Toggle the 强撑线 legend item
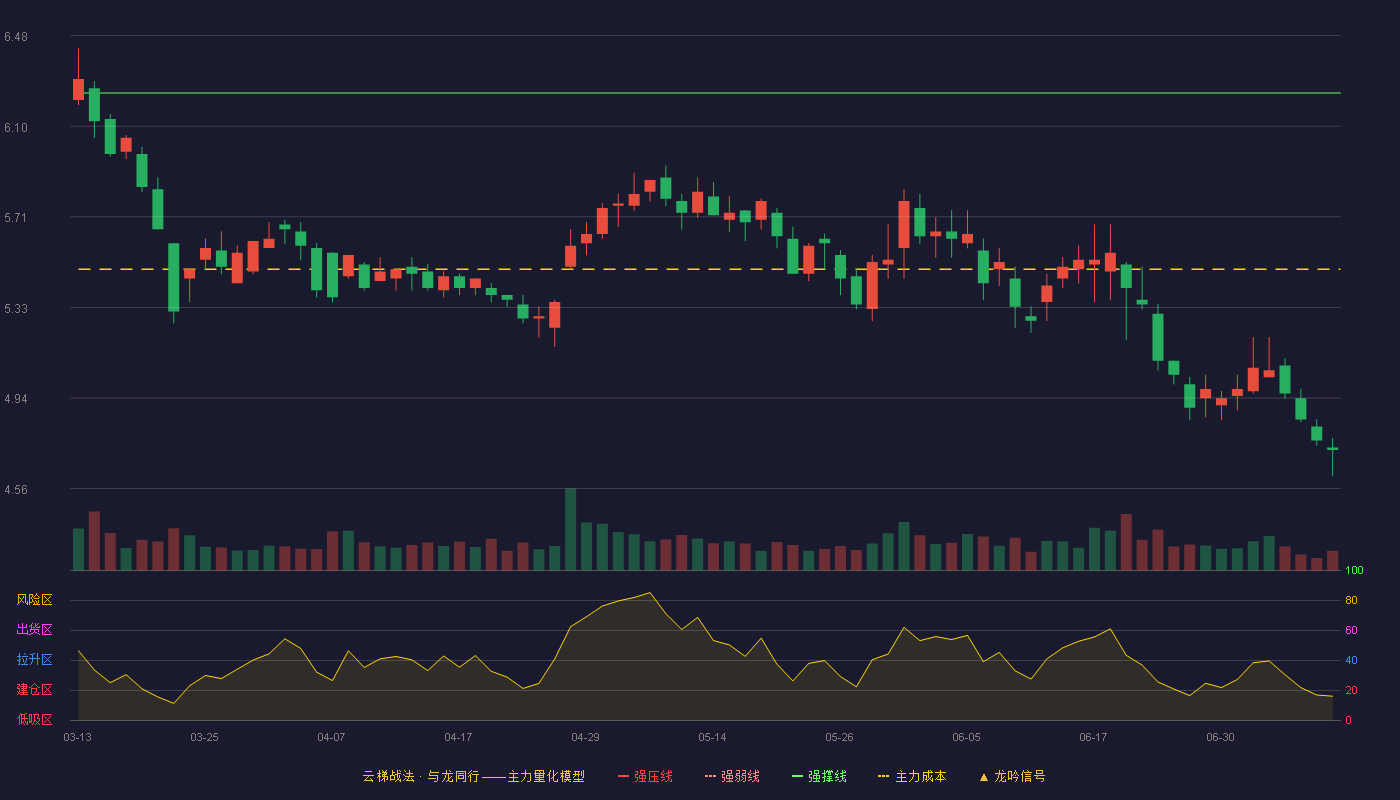Screen dimensions: 1400x800 (x=819, y=776)
